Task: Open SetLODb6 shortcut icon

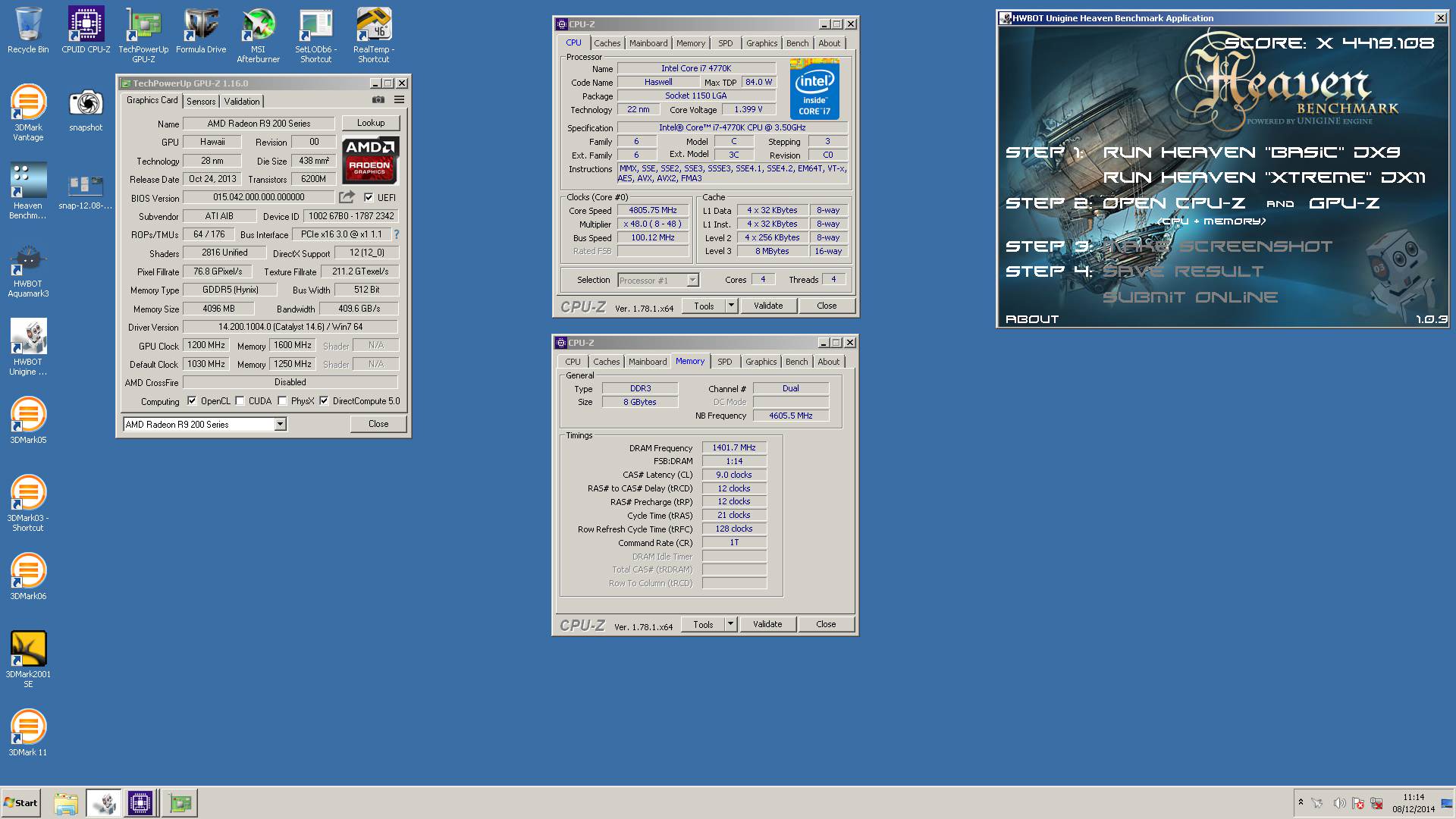Action: pyautogui.click(x=315, y=34)
